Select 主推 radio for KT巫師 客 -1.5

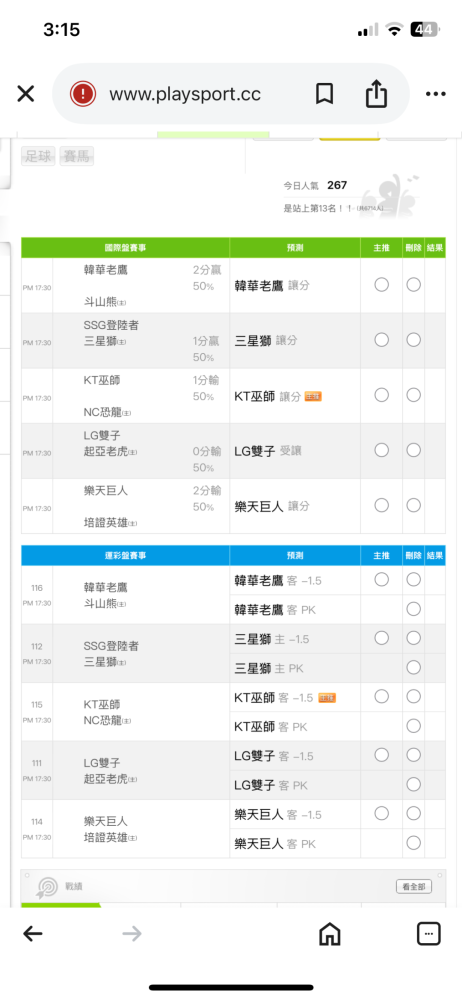point(382,696)
